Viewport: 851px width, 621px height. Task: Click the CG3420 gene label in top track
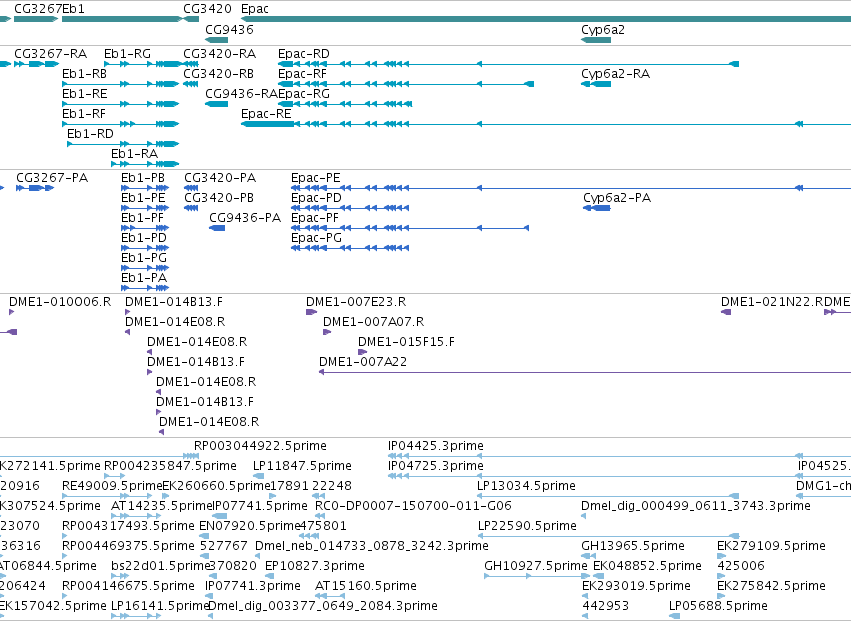[x=207, y=9]
